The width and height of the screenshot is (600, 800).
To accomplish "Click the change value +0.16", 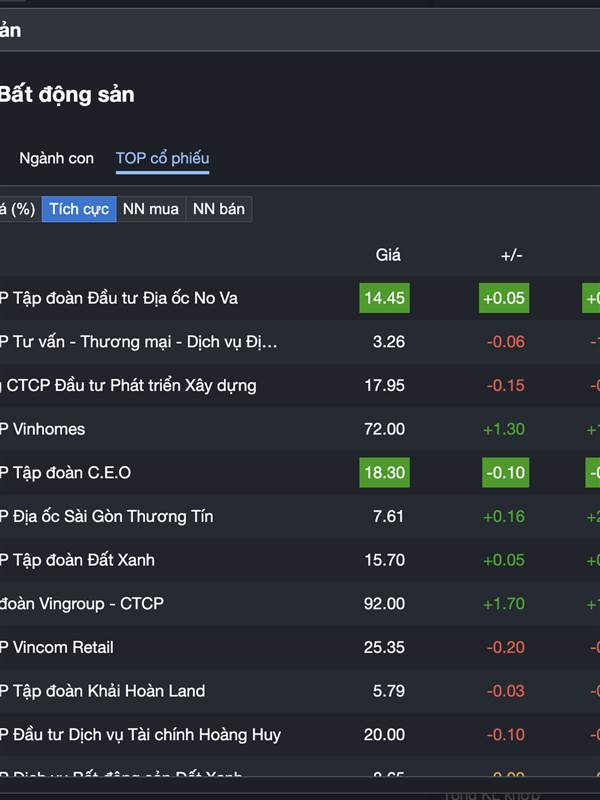I will (x=504, y=516).
